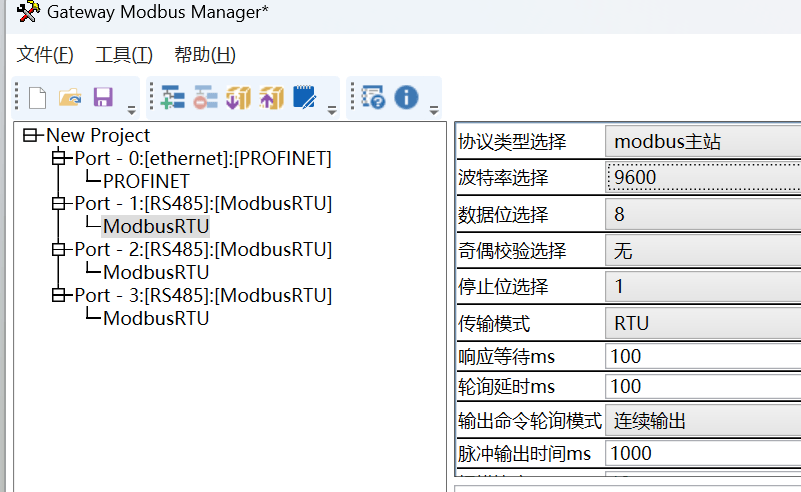Screen dimensions: 801x492
Task: Click the 传输模式 label
Action: pyautogui.click(x=494, y=323)
